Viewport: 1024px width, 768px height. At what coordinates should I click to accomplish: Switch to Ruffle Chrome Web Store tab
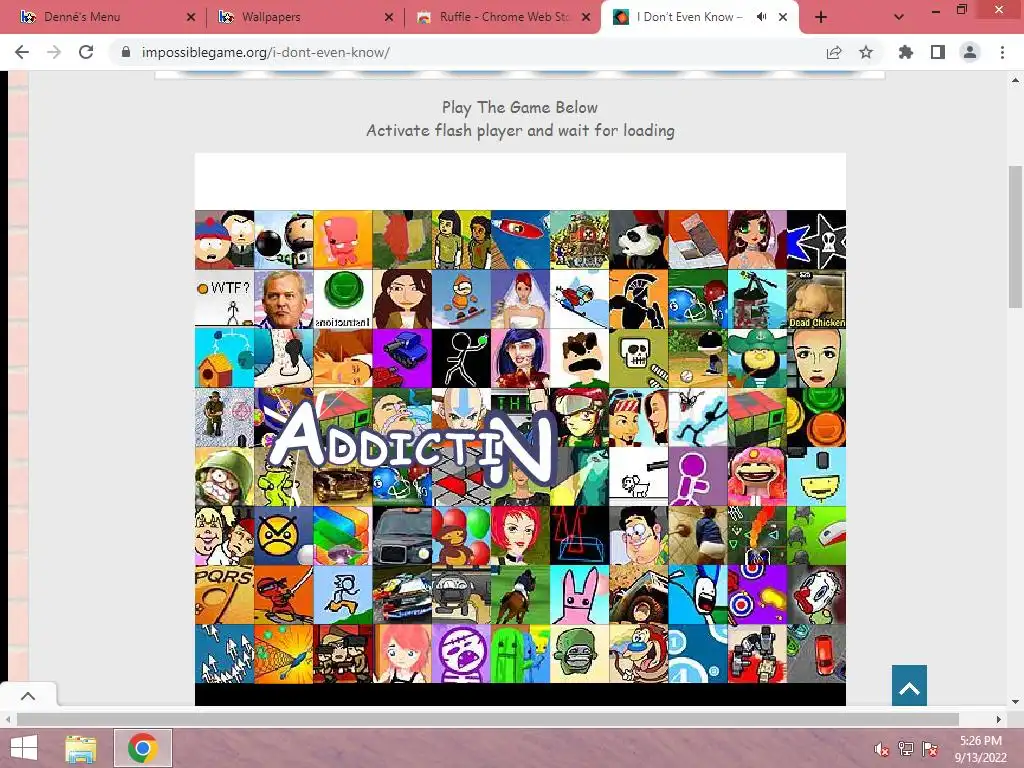pyautogui.click(x=502, y=17)
